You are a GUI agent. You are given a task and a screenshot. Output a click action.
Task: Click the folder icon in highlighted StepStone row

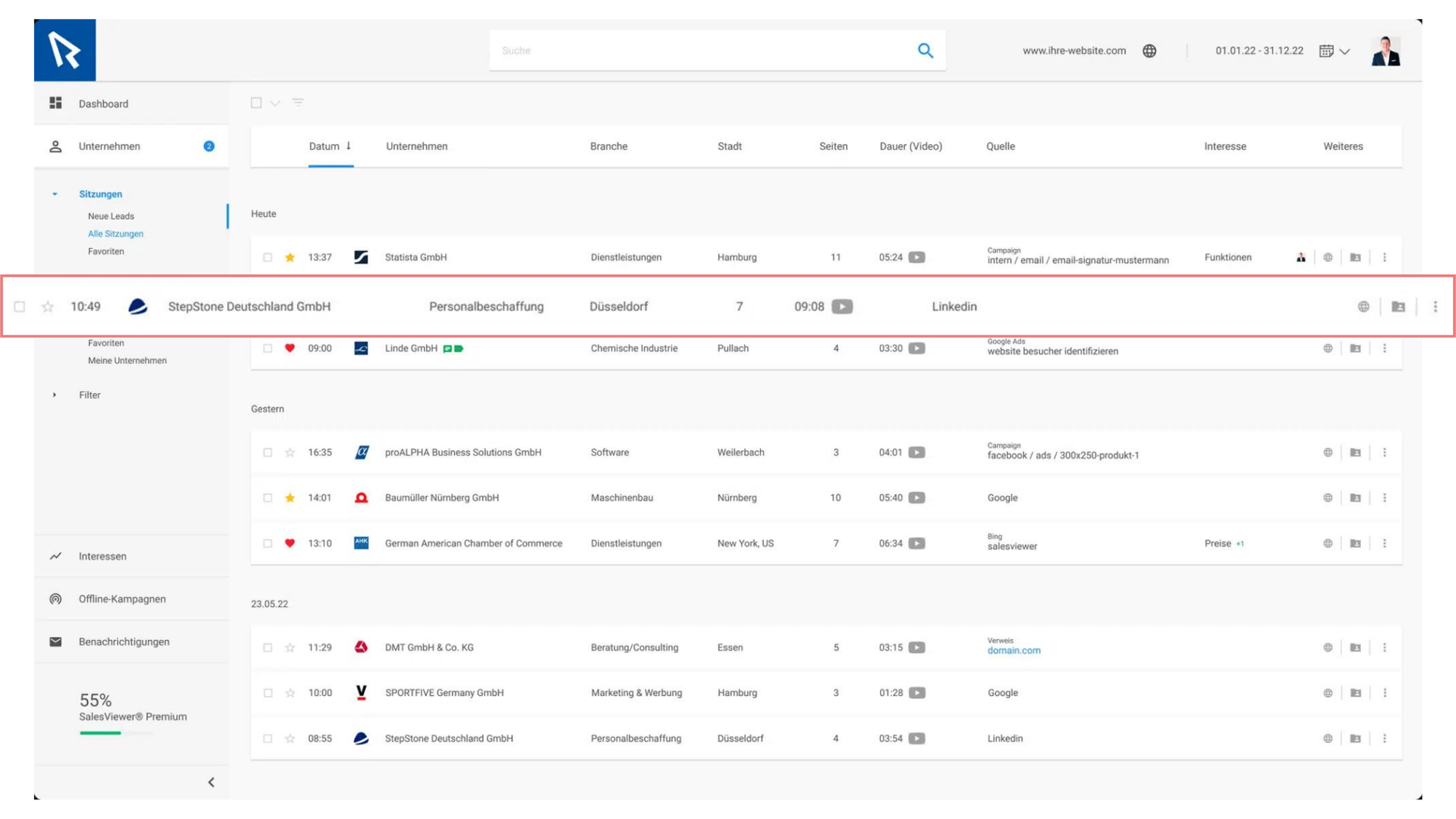point(1398,306)
